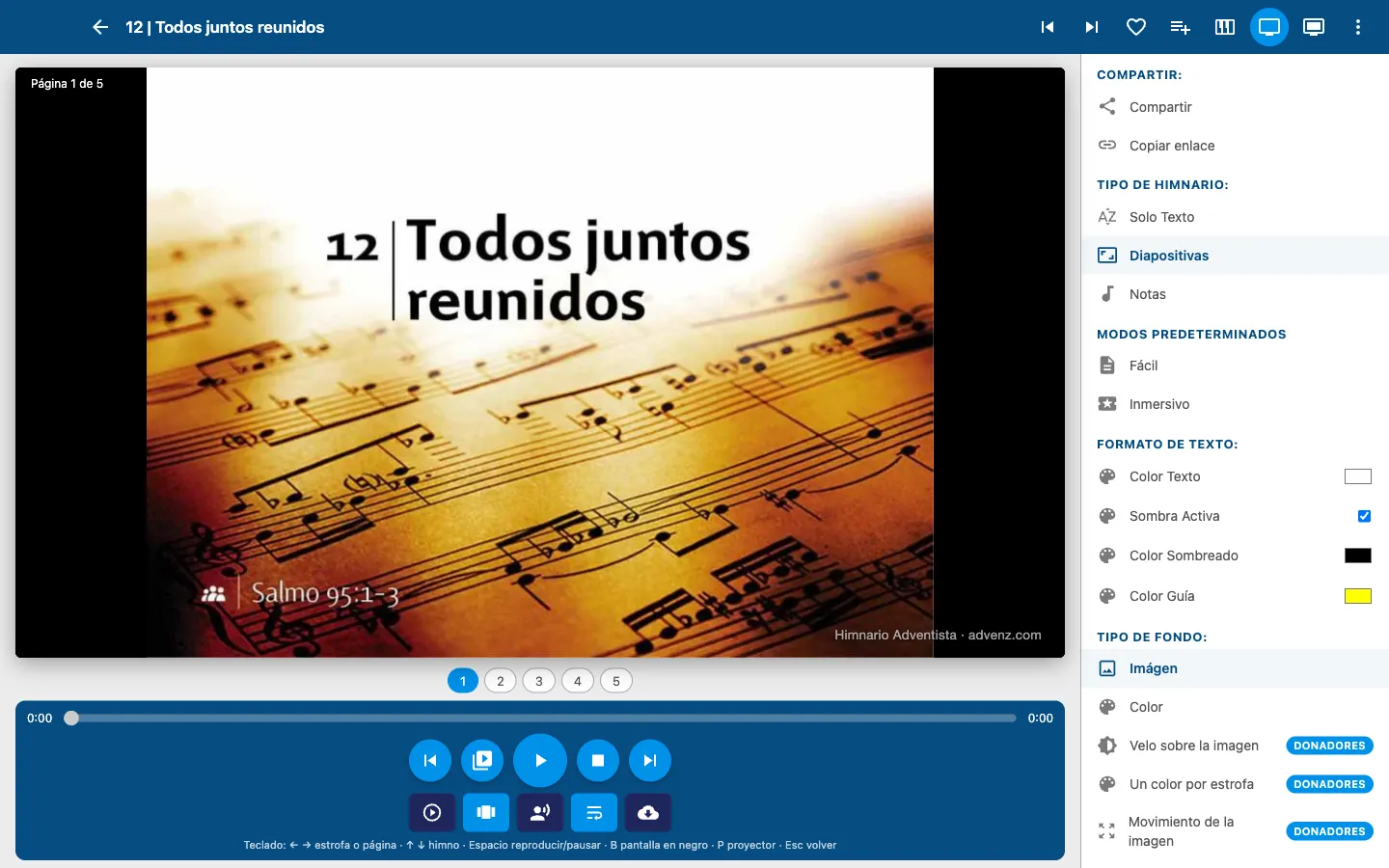Select Diapositivas hymnal type
Image resolution: width=1389 pixels, height=868 pixels.
tap(1235, 256)
